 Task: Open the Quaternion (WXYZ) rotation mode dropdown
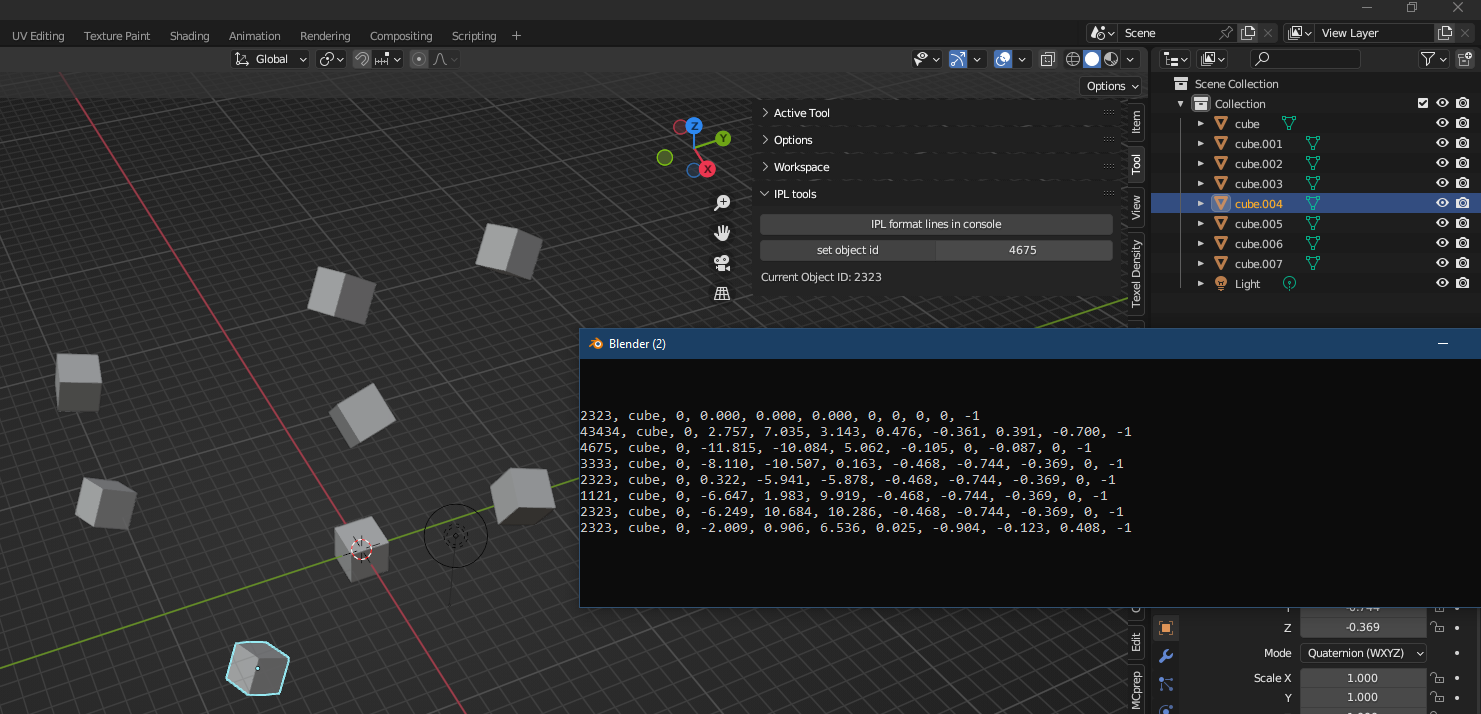(1363, 652)
